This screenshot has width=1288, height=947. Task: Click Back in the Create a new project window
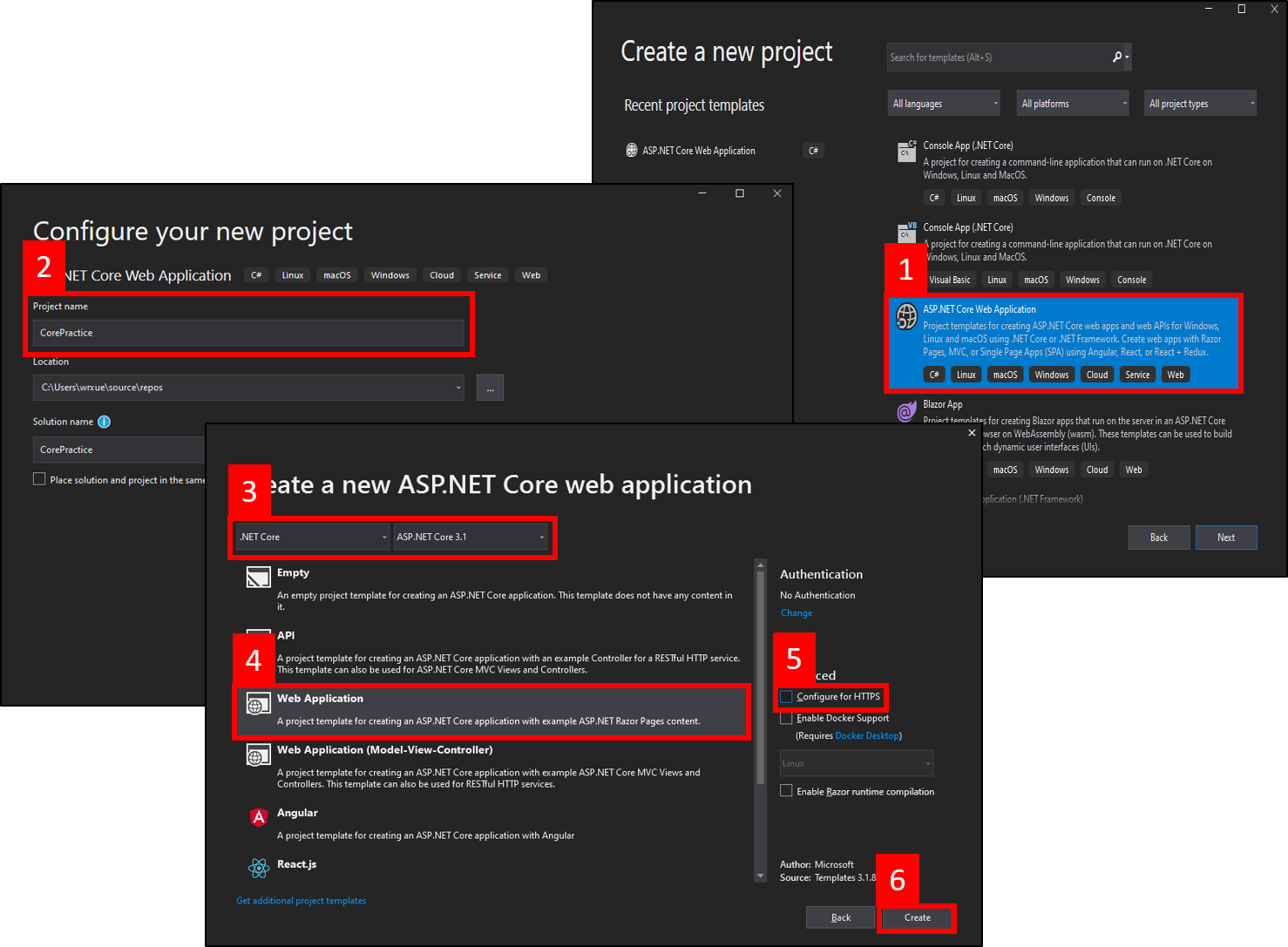pos(1159,538)
